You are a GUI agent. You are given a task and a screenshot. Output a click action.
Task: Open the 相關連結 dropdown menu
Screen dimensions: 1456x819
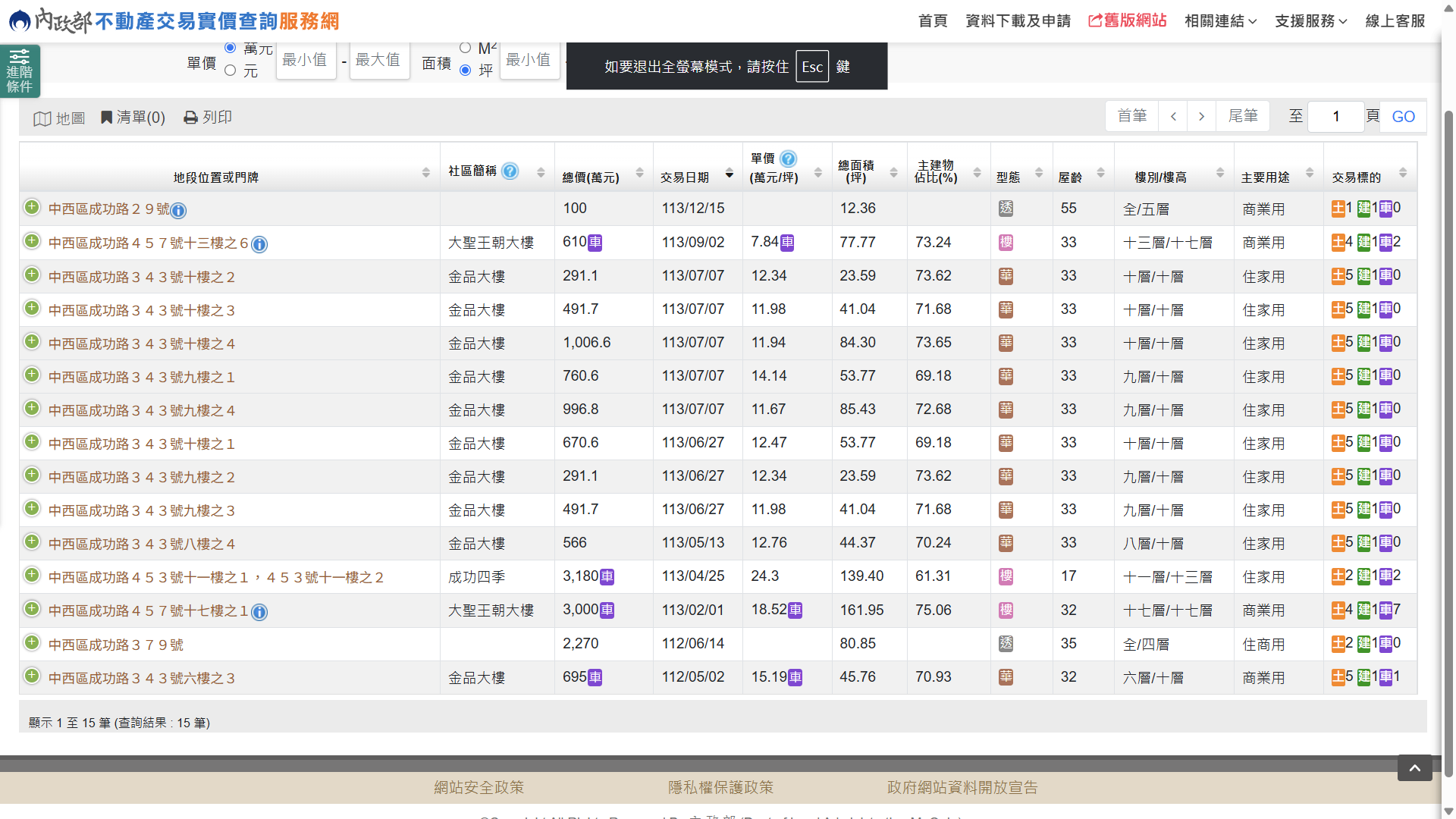click(x=1220, y=21)
